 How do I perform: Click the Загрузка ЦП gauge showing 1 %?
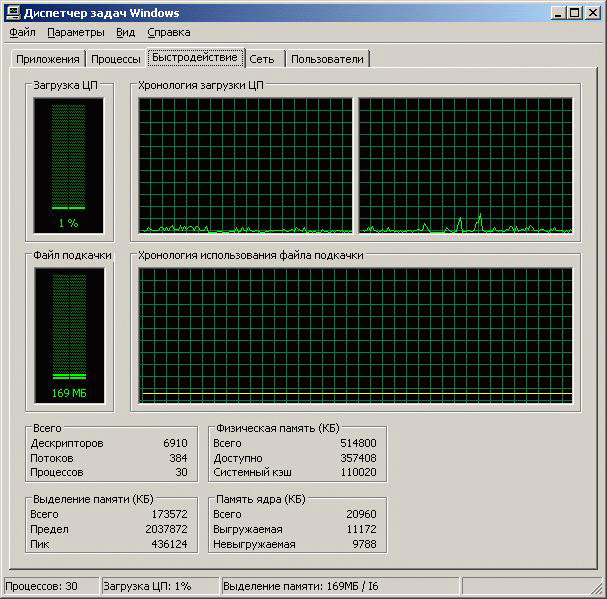coord(68,166)
